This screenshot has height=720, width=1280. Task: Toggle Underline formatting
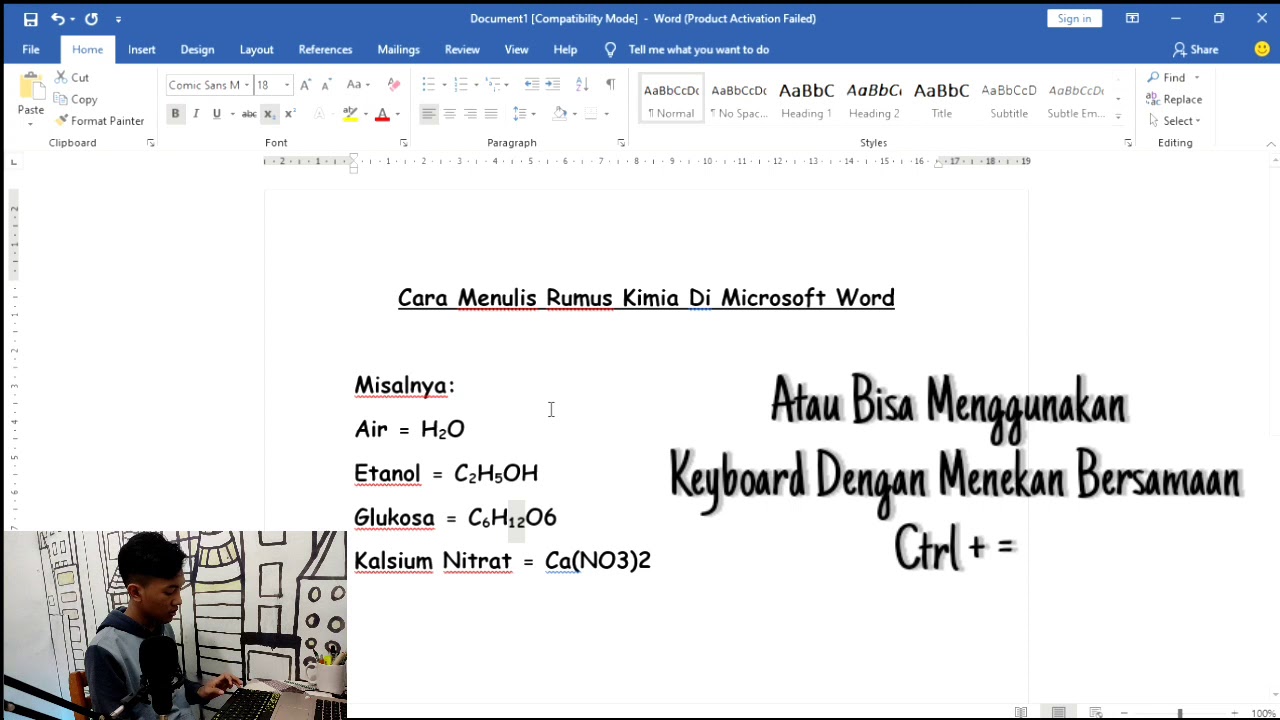[x=217, y=114]
